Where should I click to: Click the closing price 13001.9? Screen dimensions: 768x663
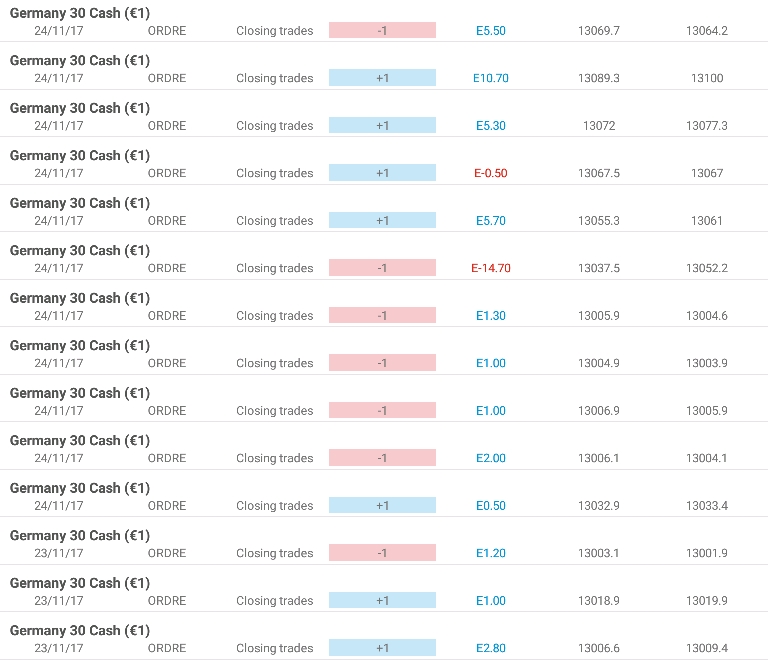pyautogui.click(x=707, y=553)
